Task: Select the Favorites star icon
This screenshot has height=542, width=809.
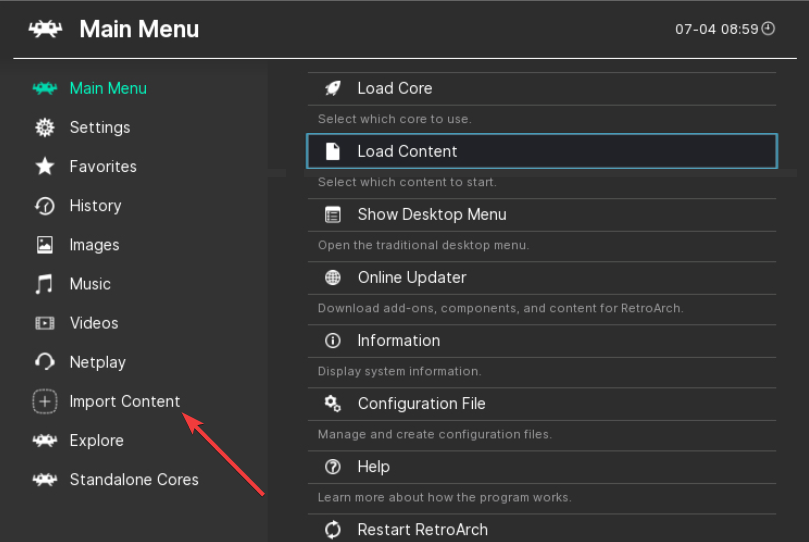Action: click(45, 167)
